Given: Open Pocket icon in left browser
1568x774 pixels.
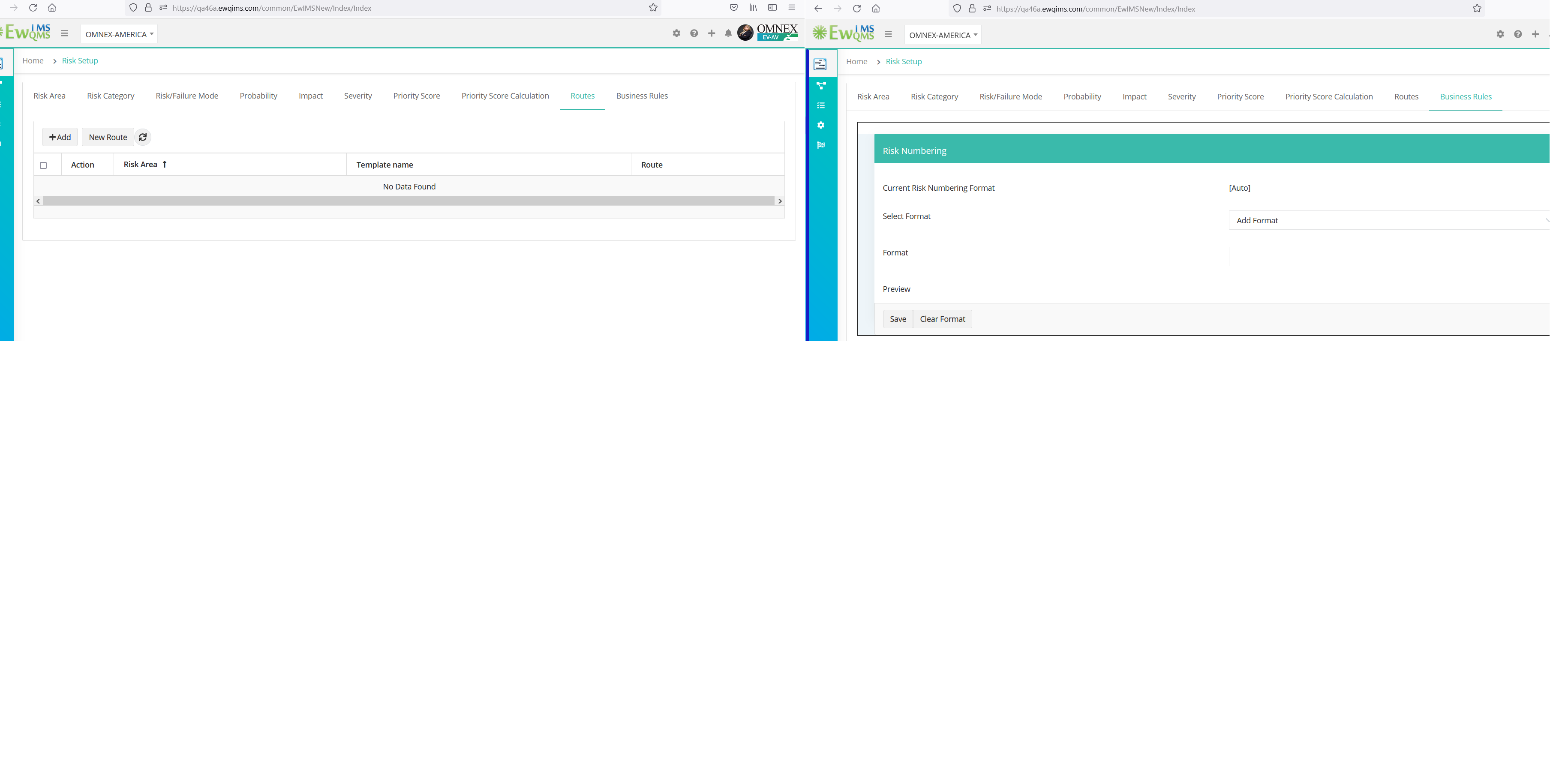Looking at the screenshot, I should click(733, 8).
